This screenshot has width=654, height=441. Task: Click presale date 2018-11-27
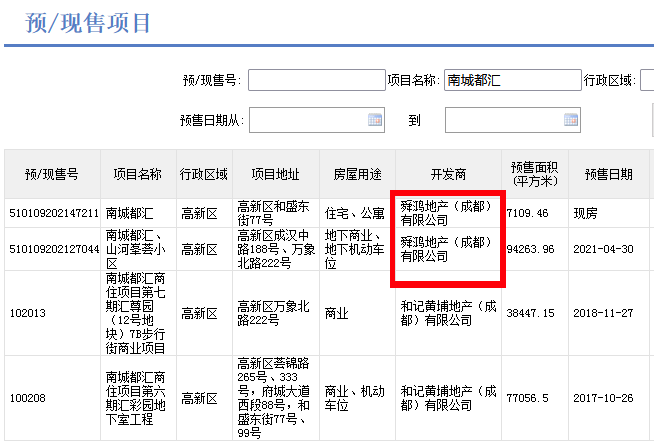tap(603, 313)
